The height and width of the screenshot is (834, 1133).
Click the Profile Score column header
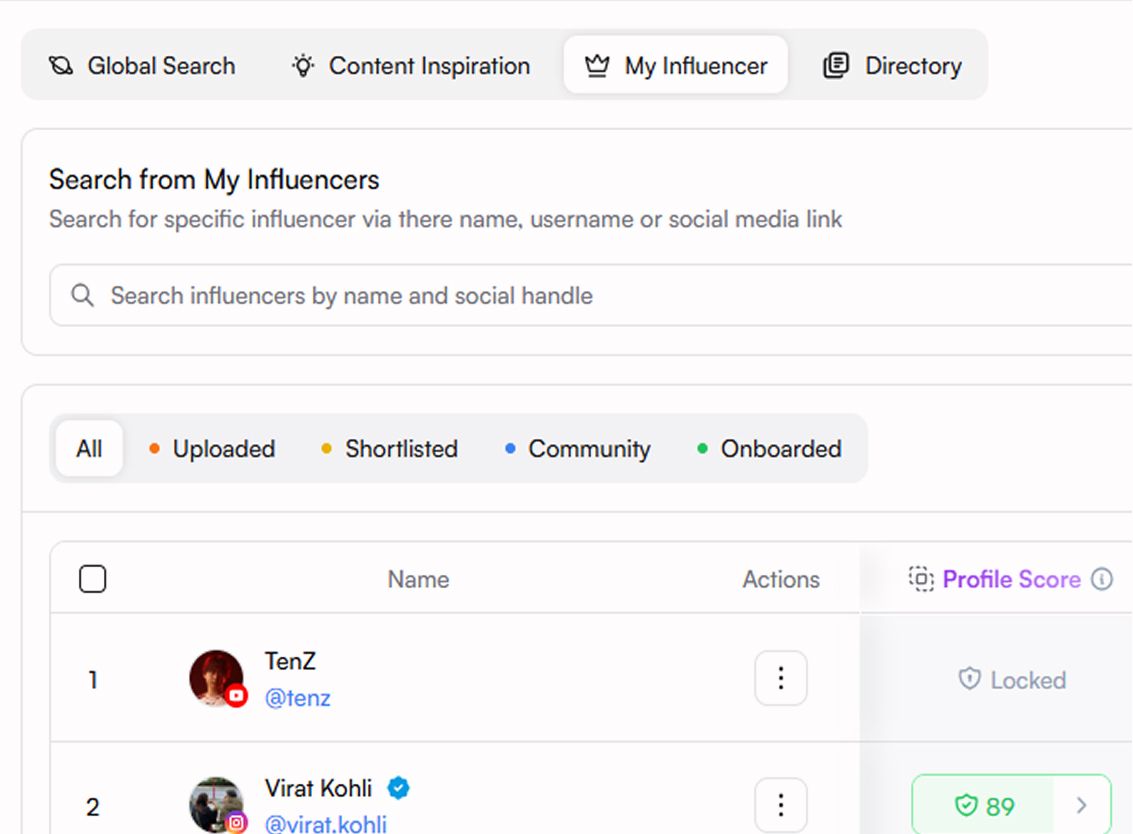pyautogui.click(x=1012, y=579)
